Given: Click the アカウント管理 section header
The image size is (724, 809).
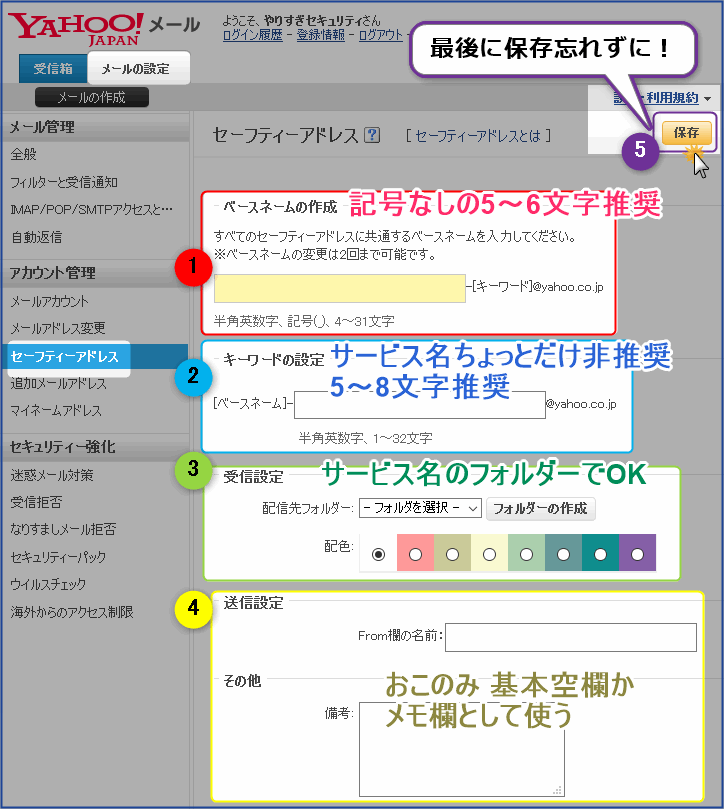Looking at the screenshot, I should 53,273.
